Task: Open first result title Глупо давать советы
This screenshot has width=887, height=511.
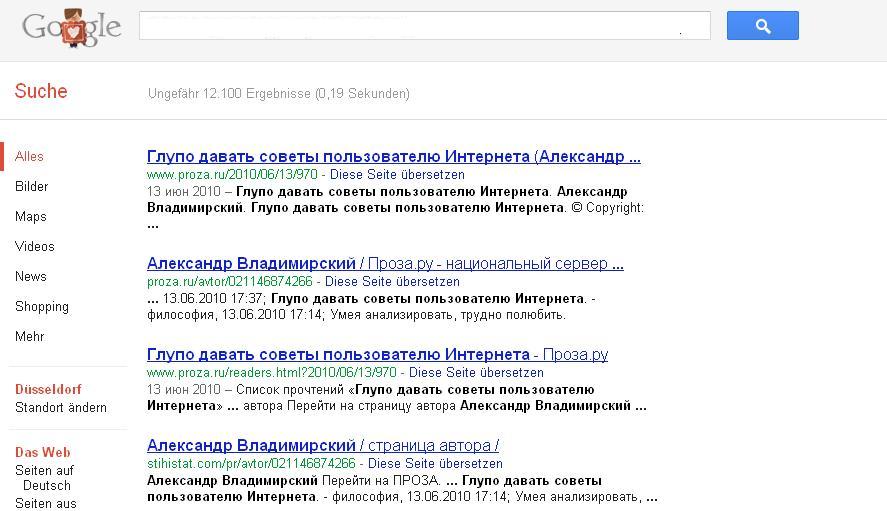Action: tap(393, 156)
